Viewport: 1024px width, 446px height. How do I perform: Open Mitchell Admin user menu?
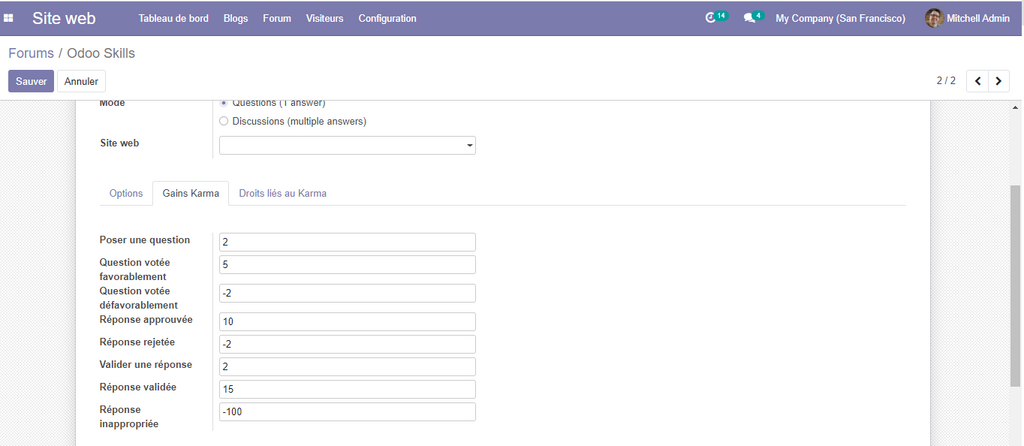pyautogui.click(x=977, y=18)
